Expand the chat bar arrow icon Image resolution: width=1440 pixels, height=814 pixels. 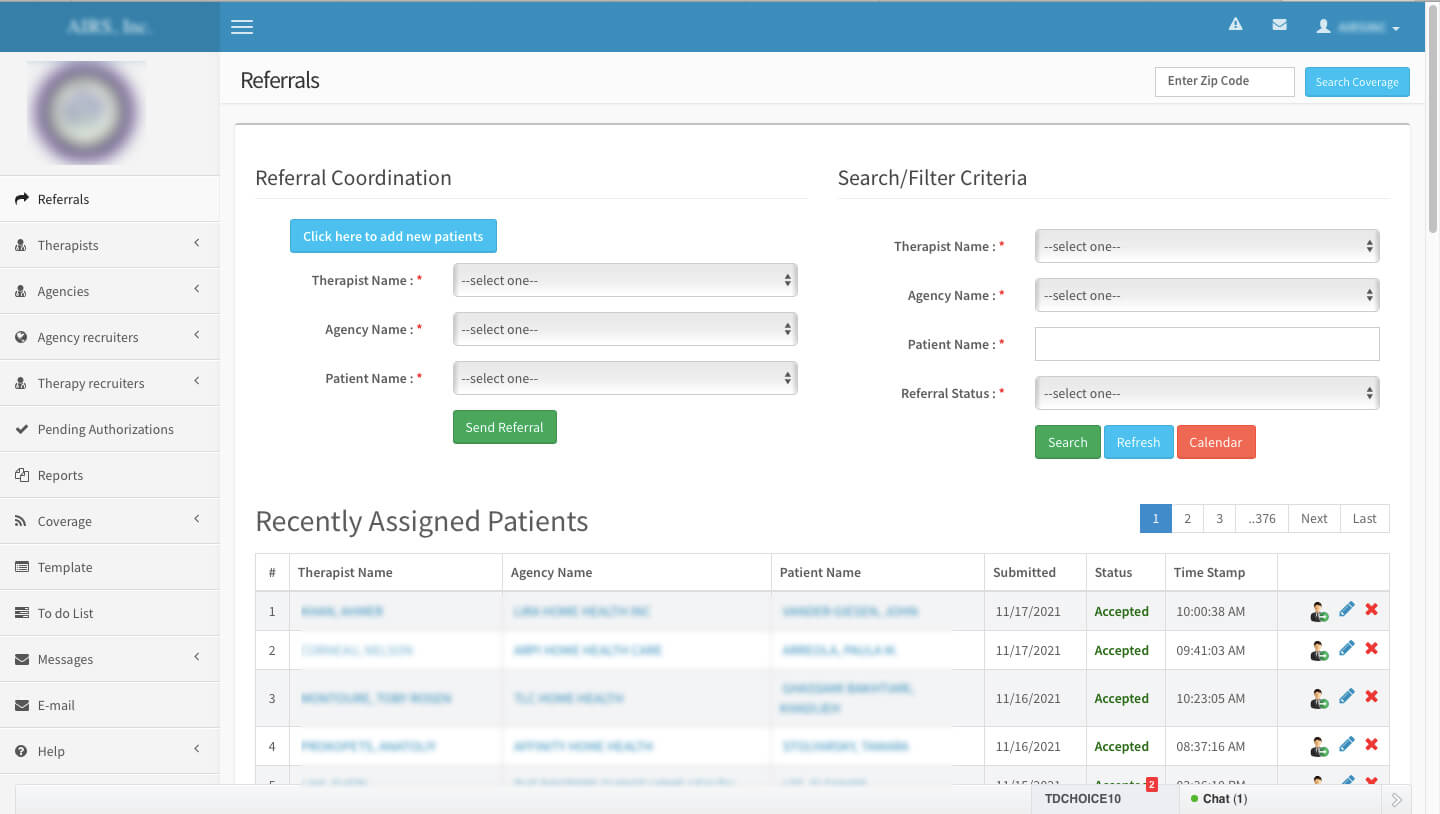point(1397,799)
